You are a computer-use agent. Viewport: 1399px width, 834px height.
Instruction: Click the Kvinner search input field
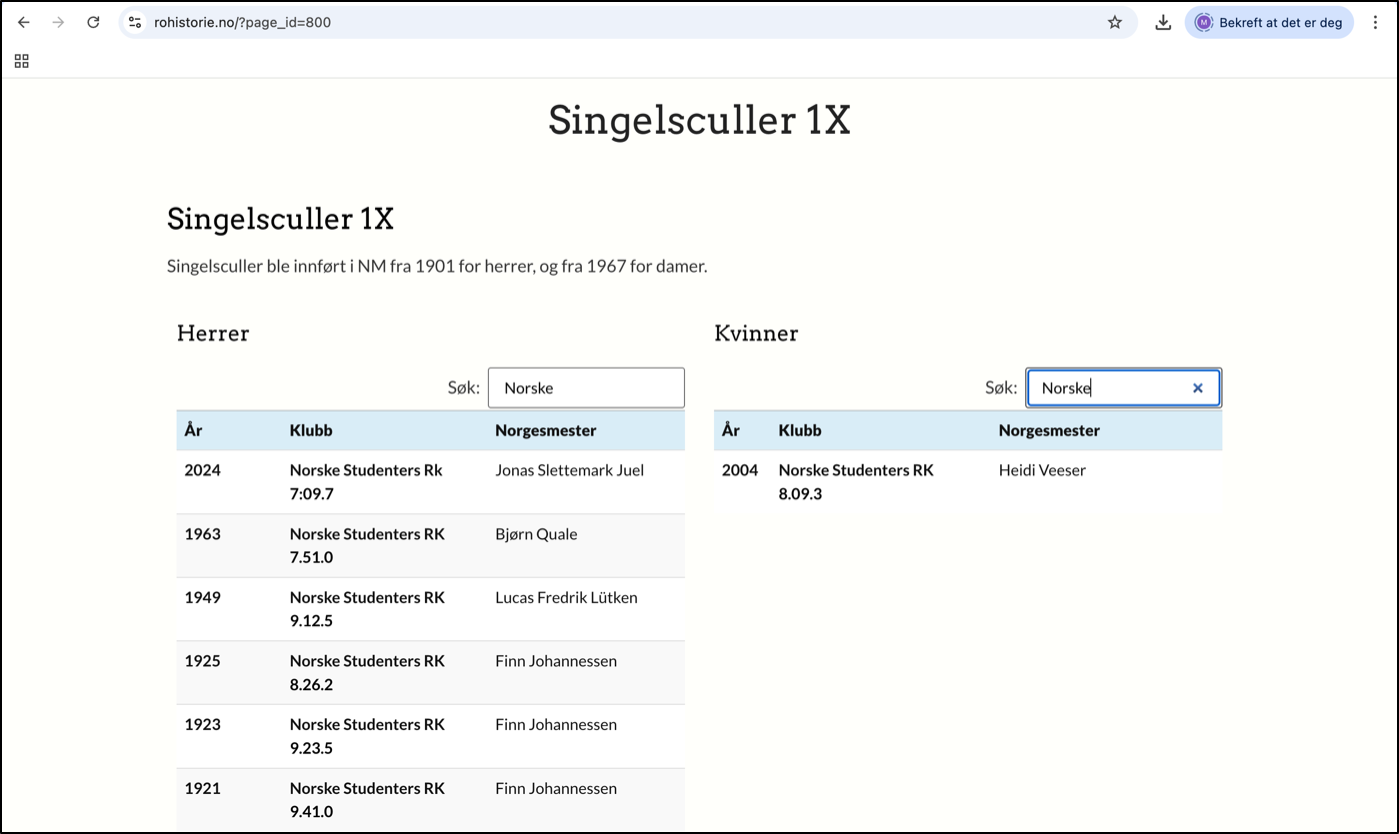click(x=1110, y=388)
